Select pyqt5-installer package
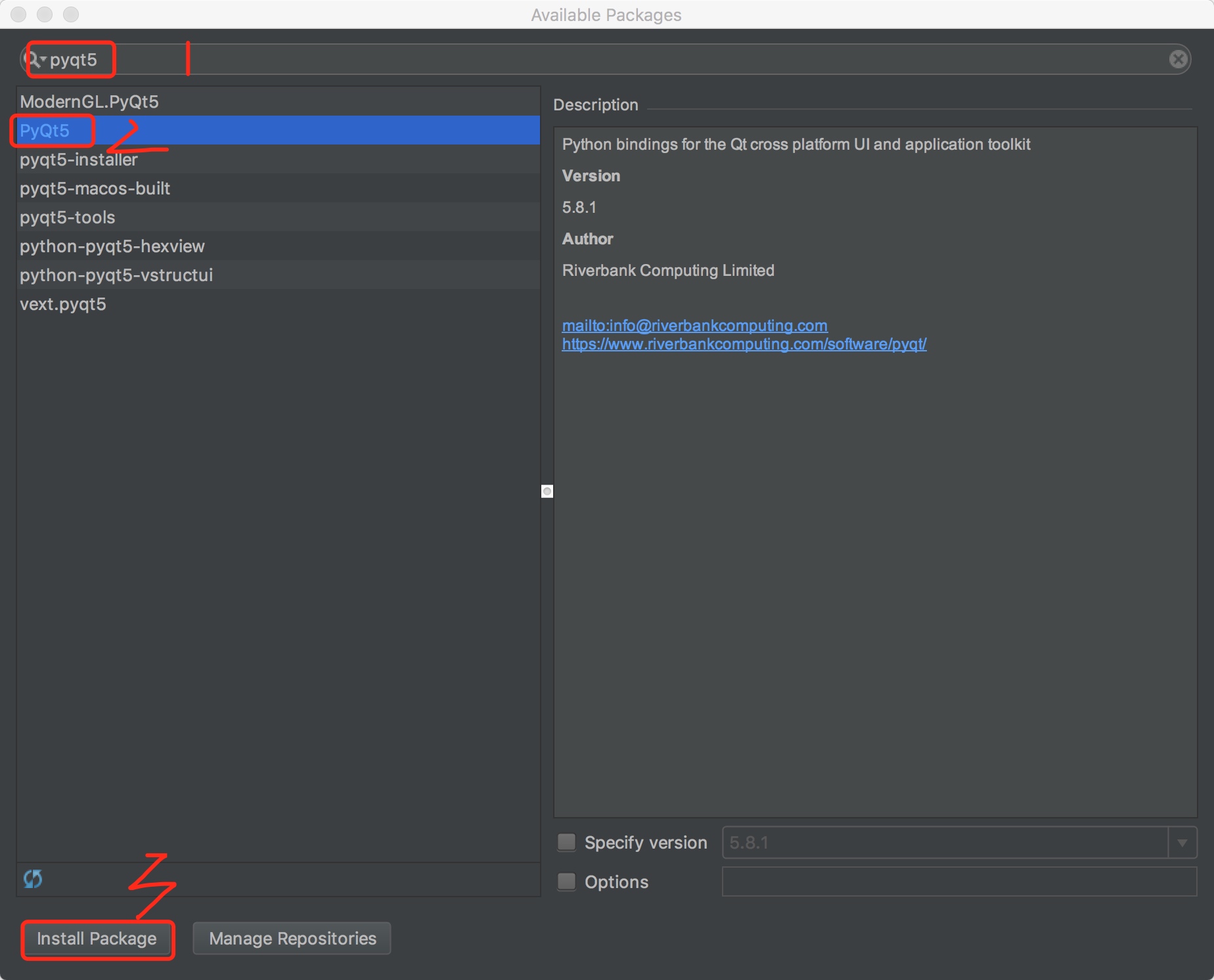This screenshot has width=1214, height=980. [x=279, y=160]
